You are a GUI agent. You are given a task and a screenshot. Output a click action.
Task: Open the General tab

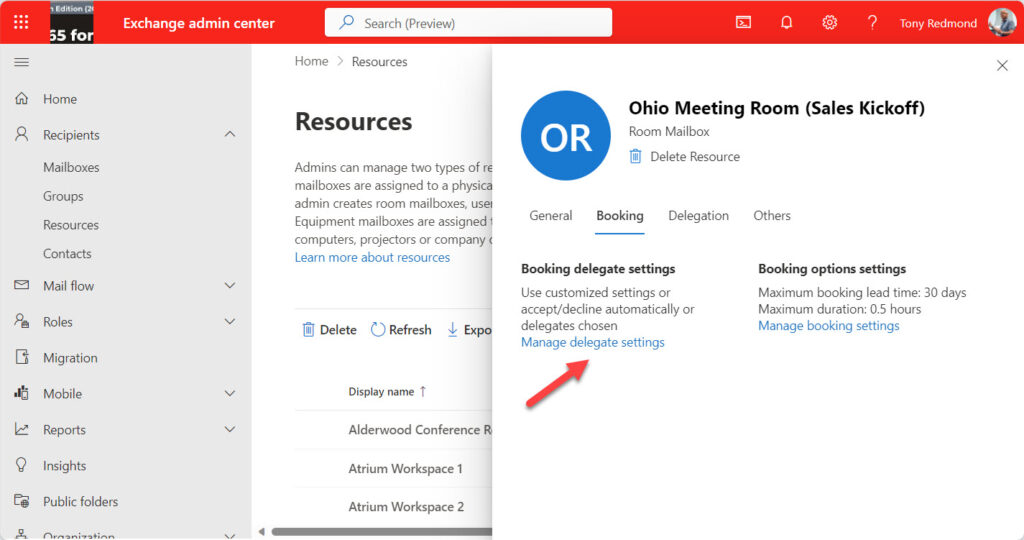click(x=551, y=215)
